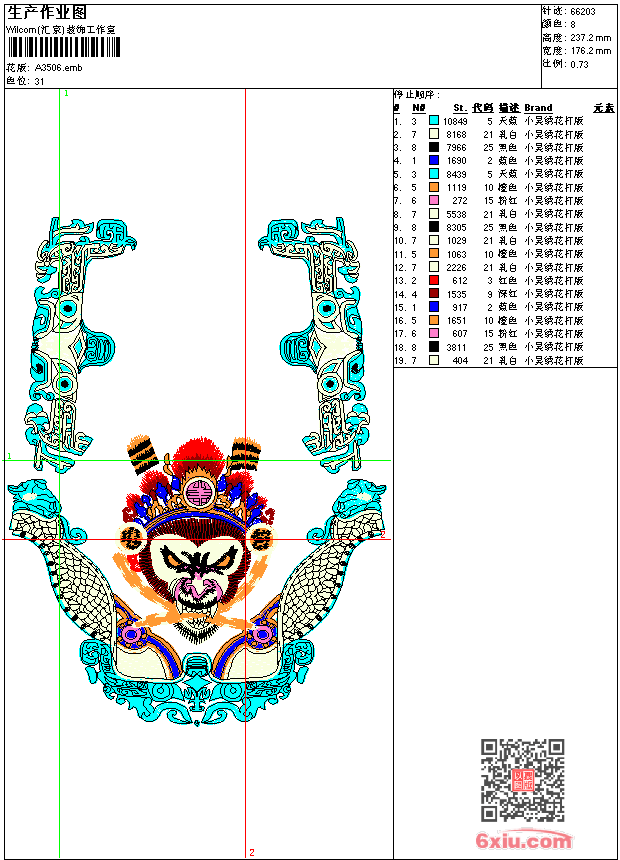The height and width of the screenshot is (860, 620).
Task: Click the '深红' description in row 14
Action: click(x=508, y=294)
